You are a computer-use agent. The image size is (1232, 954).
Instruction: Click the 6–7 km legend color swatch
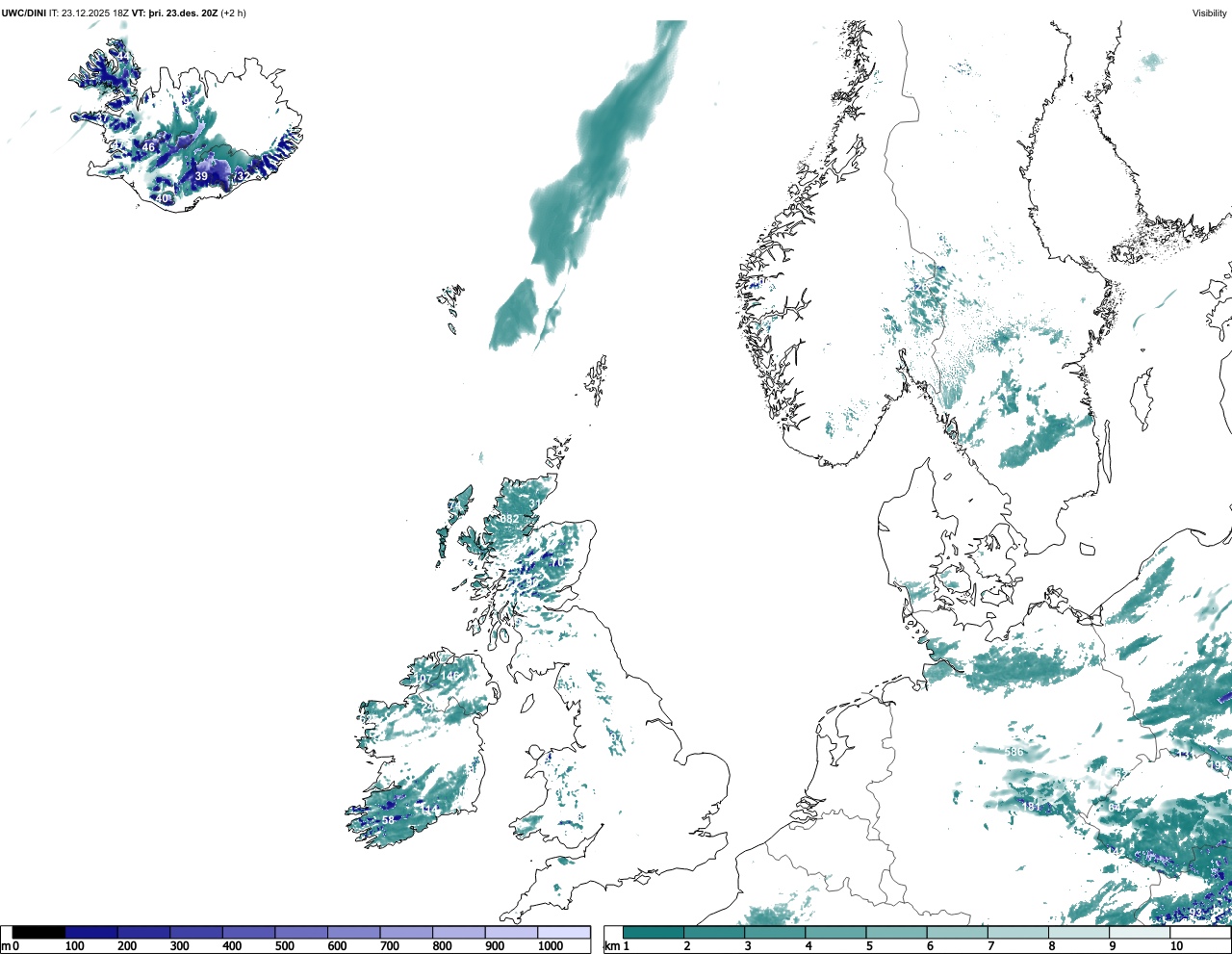(958, 932)
